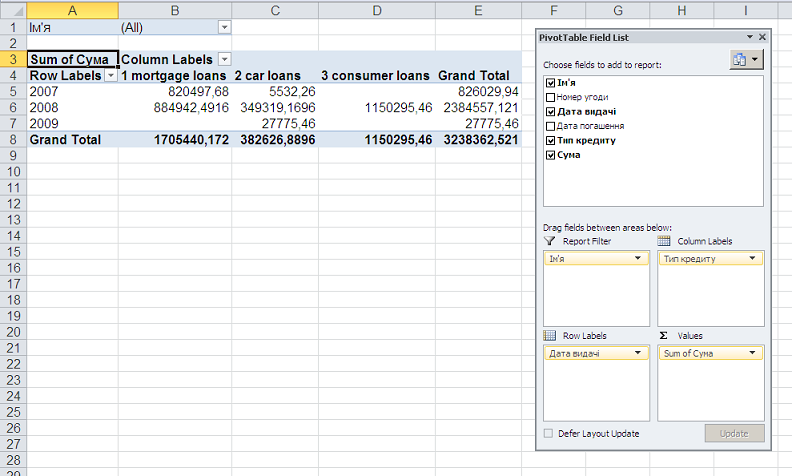Close the PivotTable Field List pane
Screen dimensions: 792x476
click(x=762, y=37)
